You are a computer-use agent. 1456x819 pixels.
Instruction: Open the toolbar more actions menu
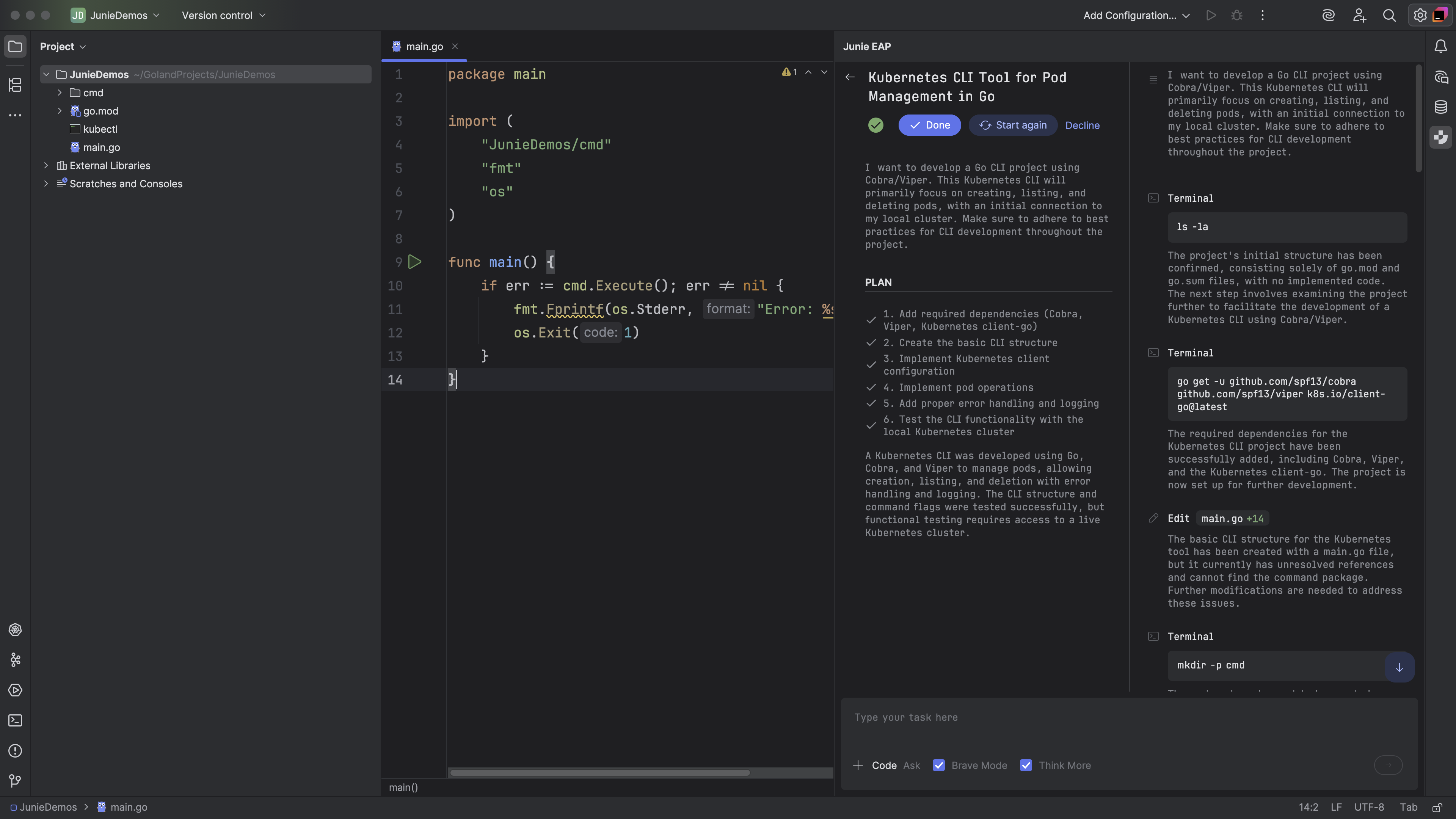point(1262,15)
